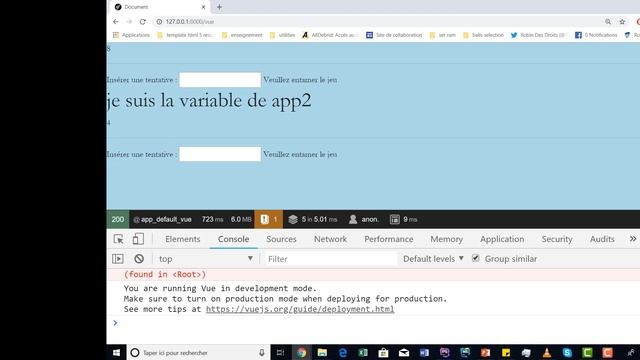This screenshot has width=640, height=360.
Task: Switch to the Security tab
Action: tap(557, 239)
